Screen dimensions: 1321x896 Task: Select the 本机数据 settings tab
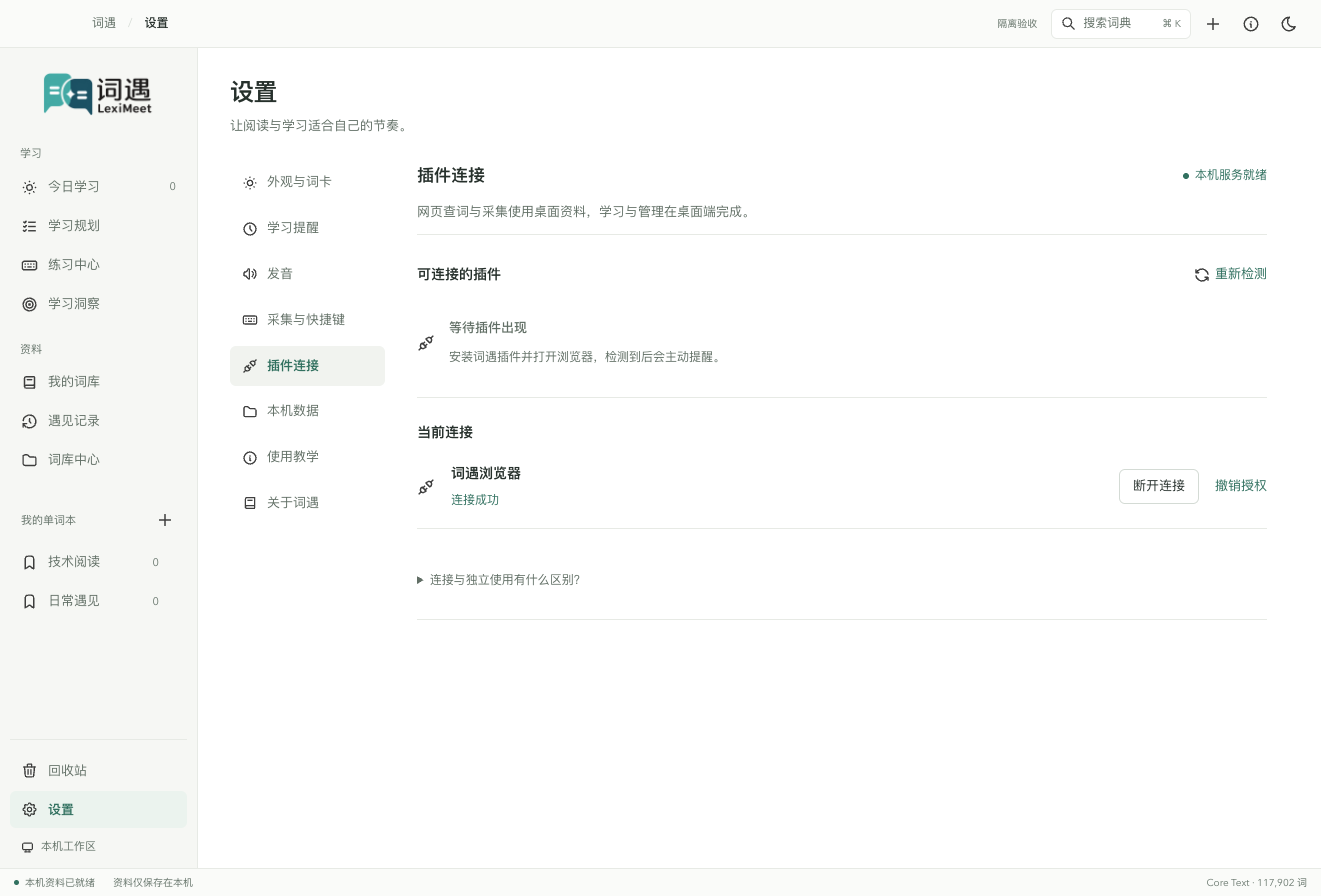point(307,411)
